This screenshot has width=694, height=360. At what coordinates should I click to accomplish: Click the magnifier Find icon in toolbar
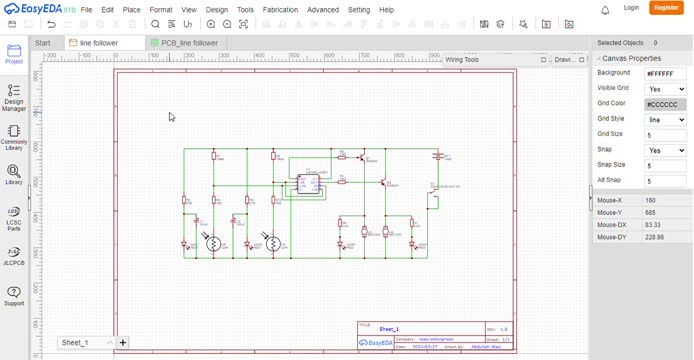pos(155,24)
